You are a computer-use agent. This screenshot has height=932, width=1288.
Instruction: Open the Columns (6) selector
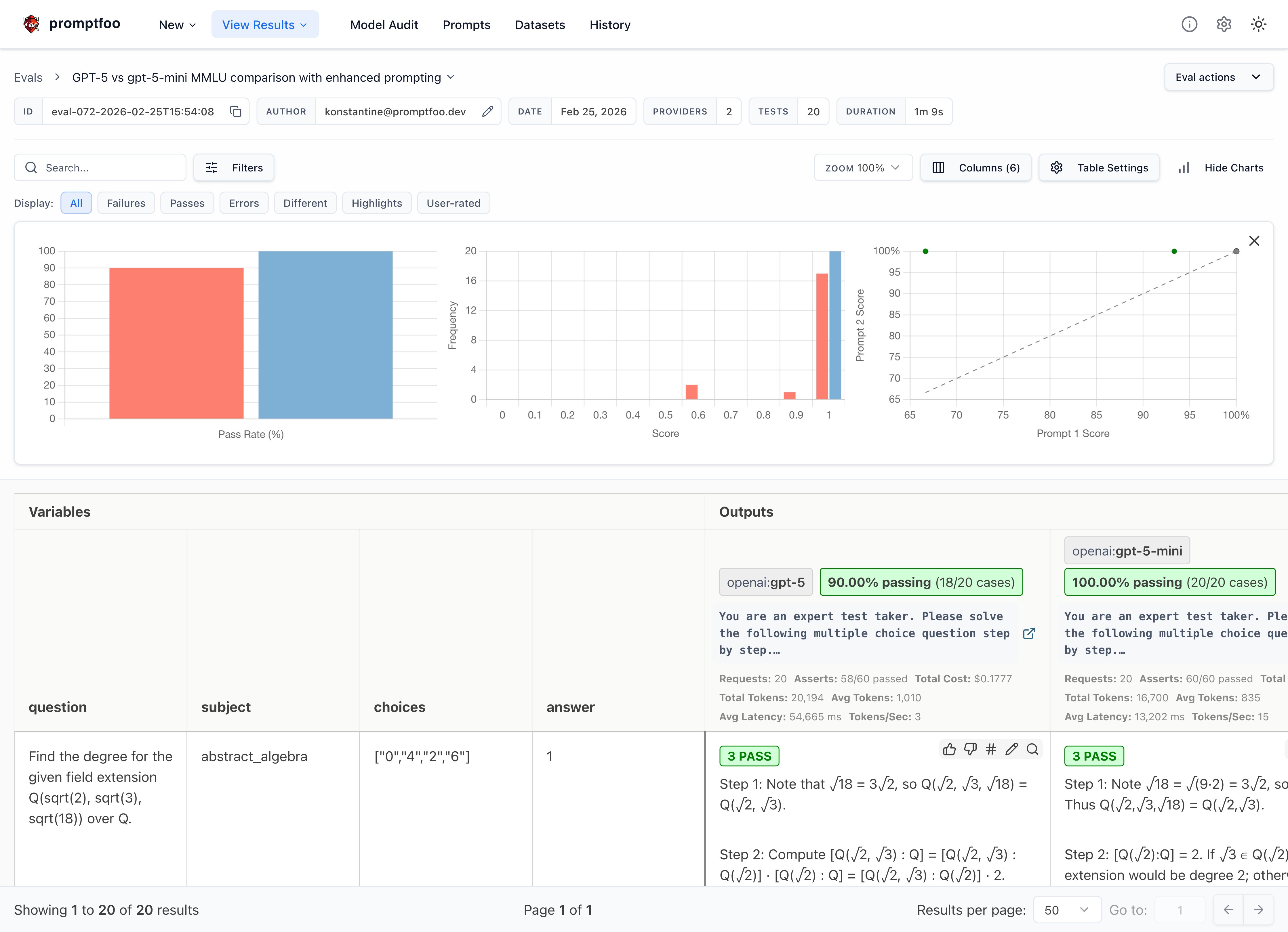coord(976,168)
